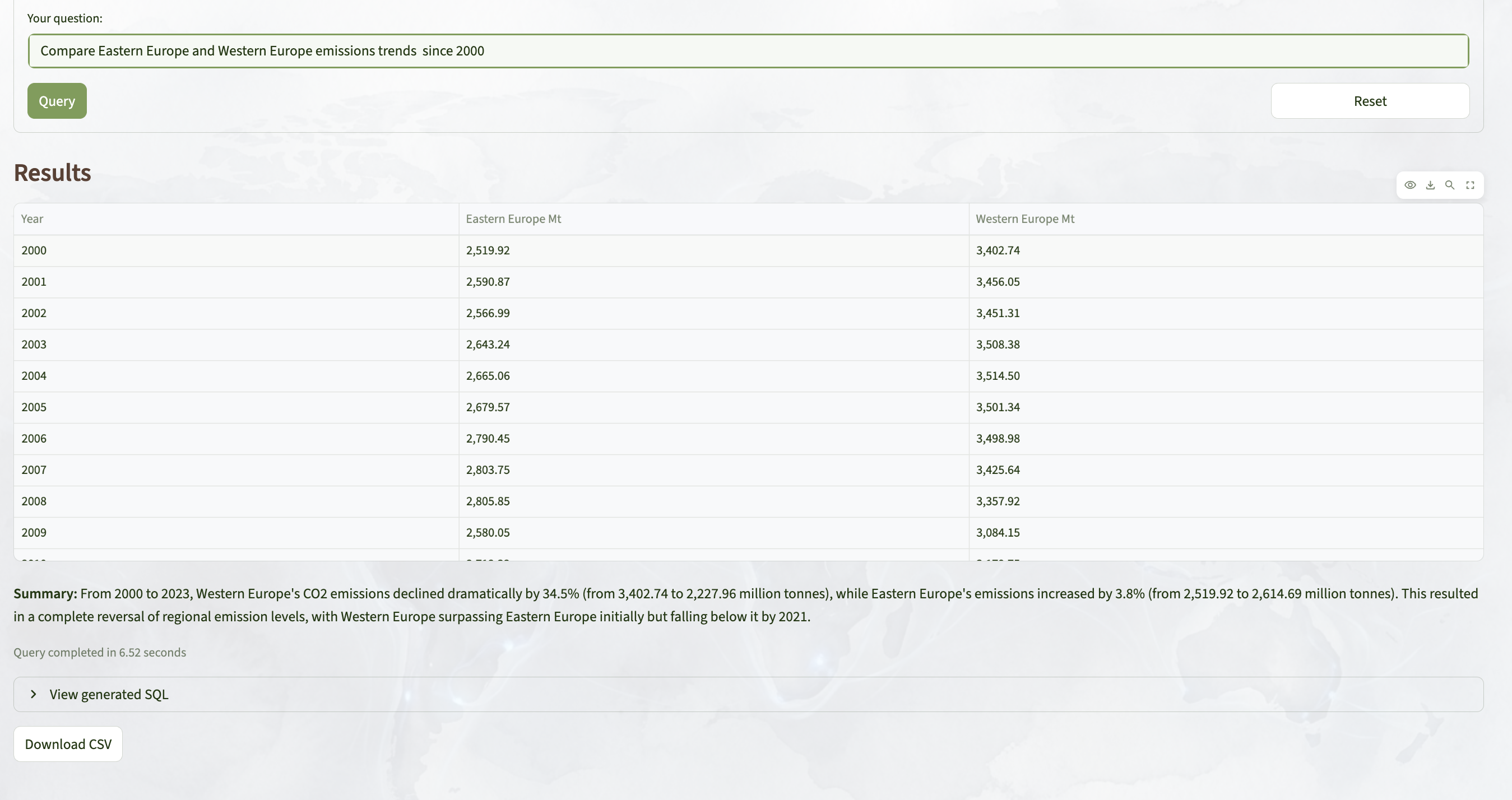Open table search with the magnifier icon
The height and width of the screenshot is (800, 1512).
point(1450,185)
